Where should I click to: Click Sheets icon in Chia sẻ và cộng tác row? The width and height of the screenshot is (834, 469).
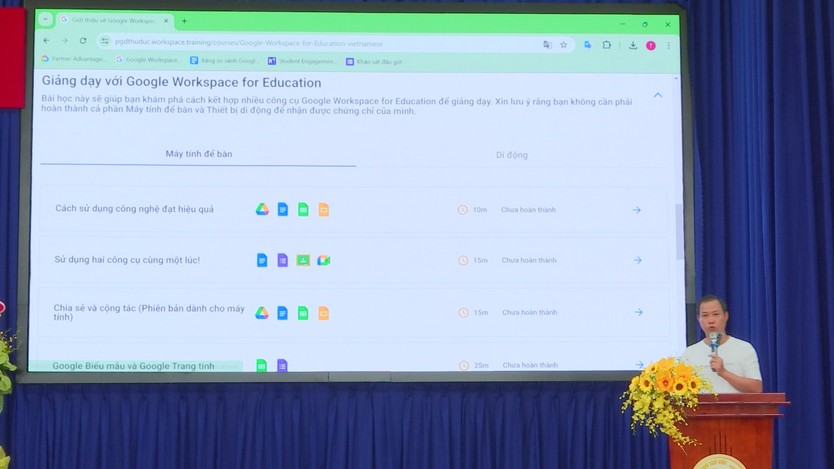coord(303,313)
